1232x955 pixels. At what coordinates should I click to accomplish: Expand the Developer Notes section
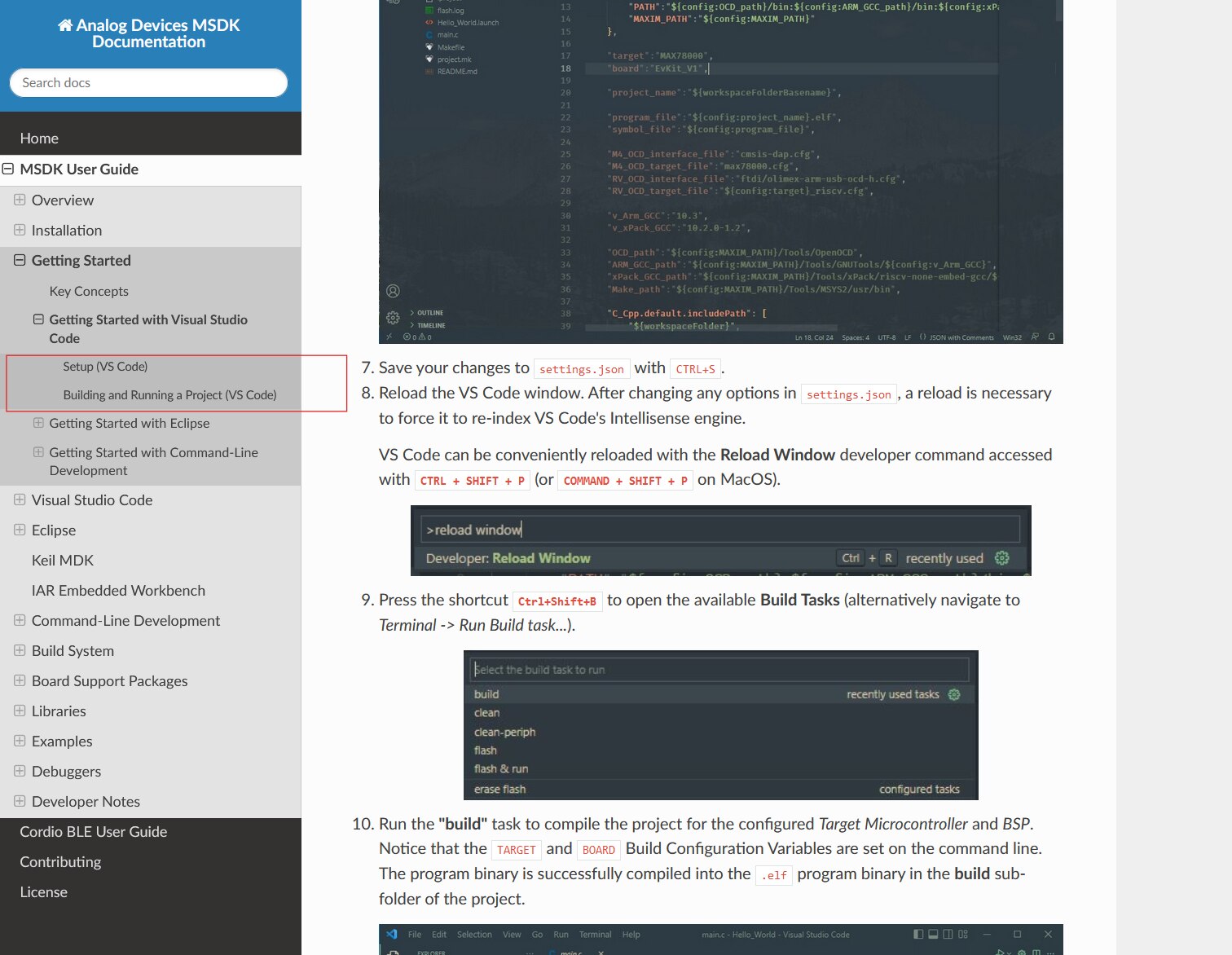click(x=20, y=801)
